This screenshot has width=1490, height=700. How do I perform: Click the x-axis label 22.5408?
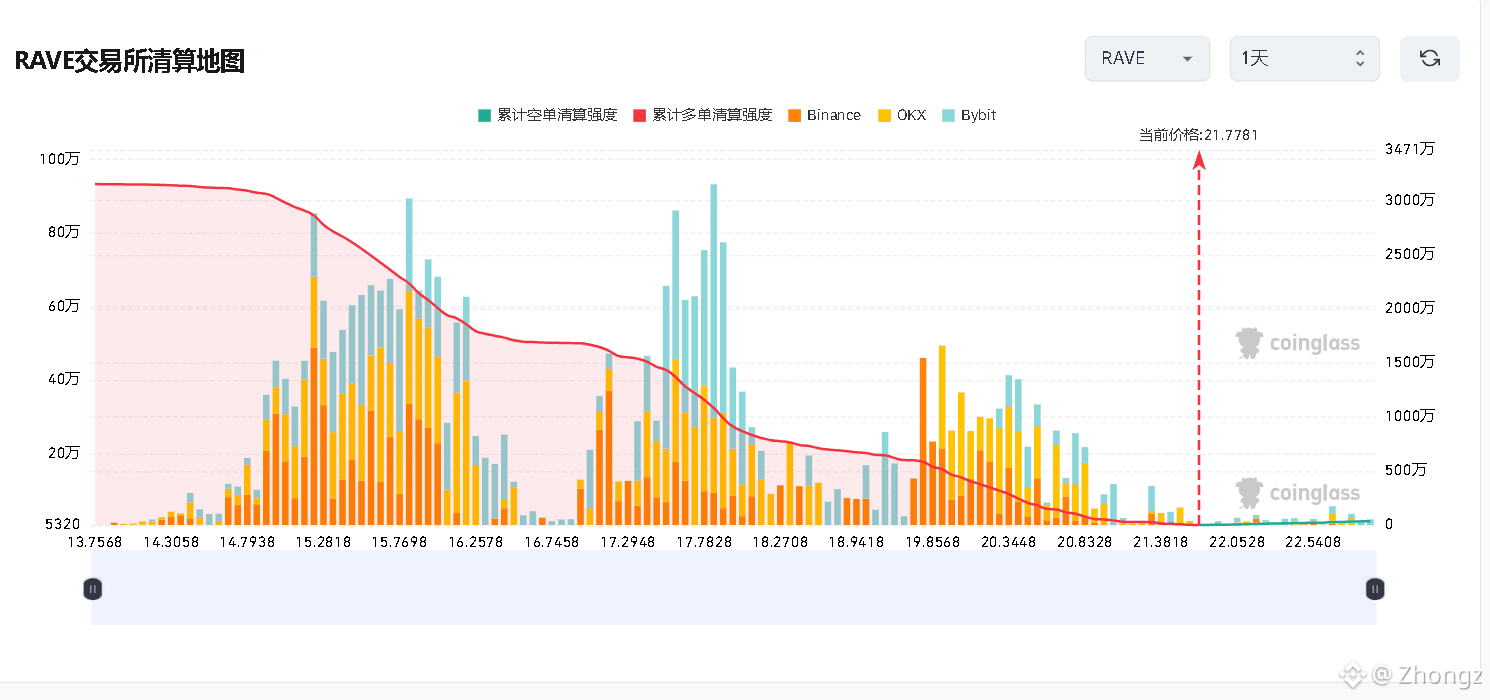pos(1313,542)
